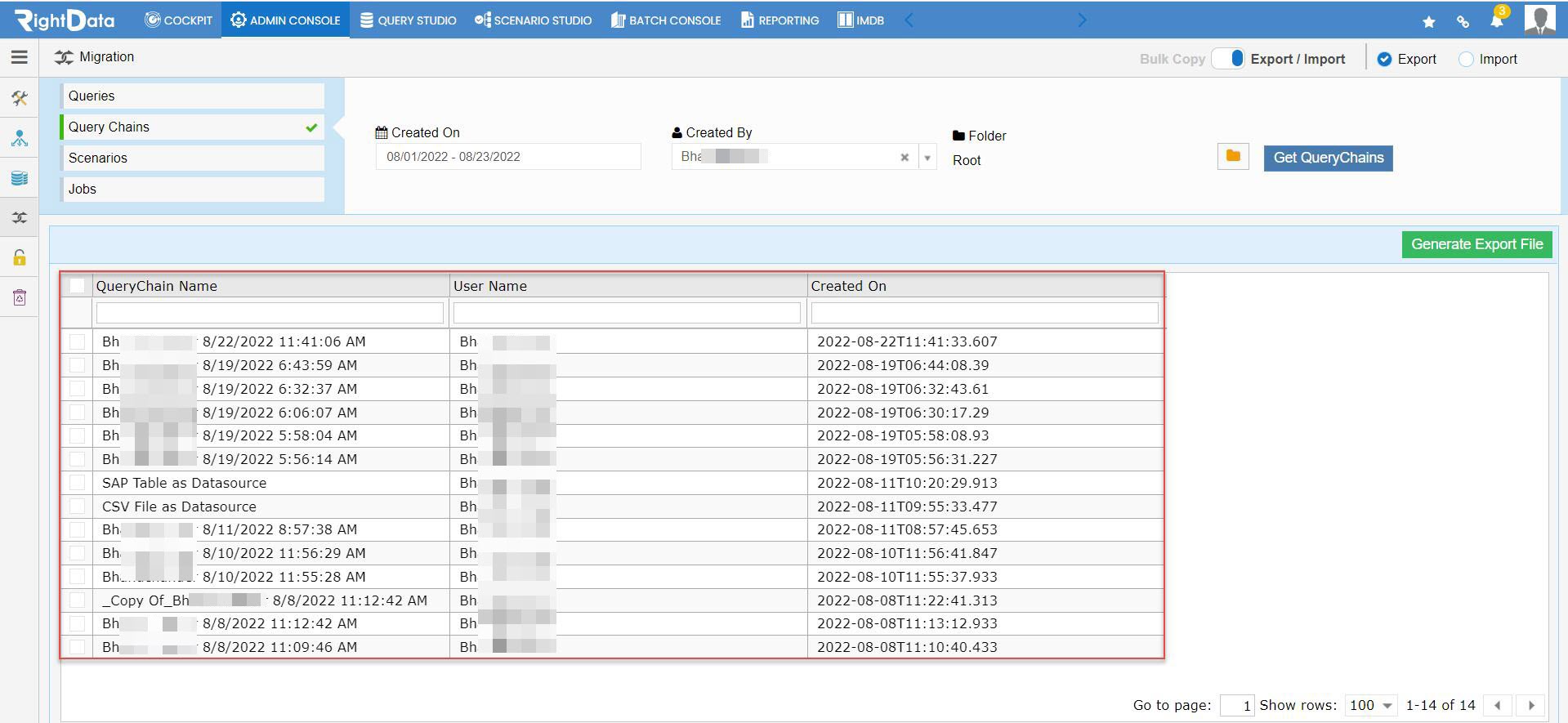Tick the select-all checkbox in table header

(77, 285)
